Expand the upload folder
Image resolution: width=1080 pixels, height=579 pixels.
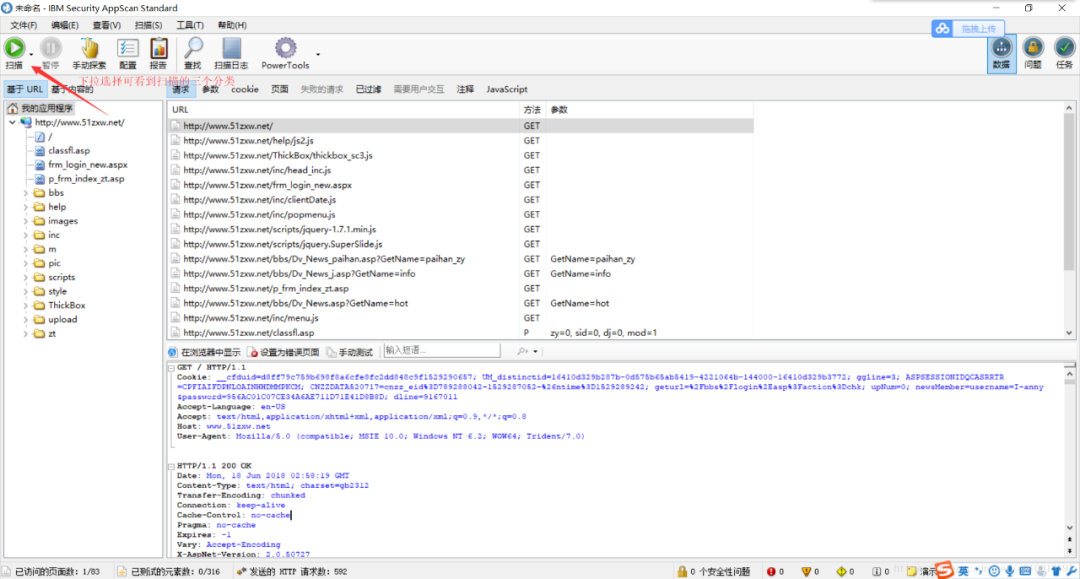coord(26,319)
